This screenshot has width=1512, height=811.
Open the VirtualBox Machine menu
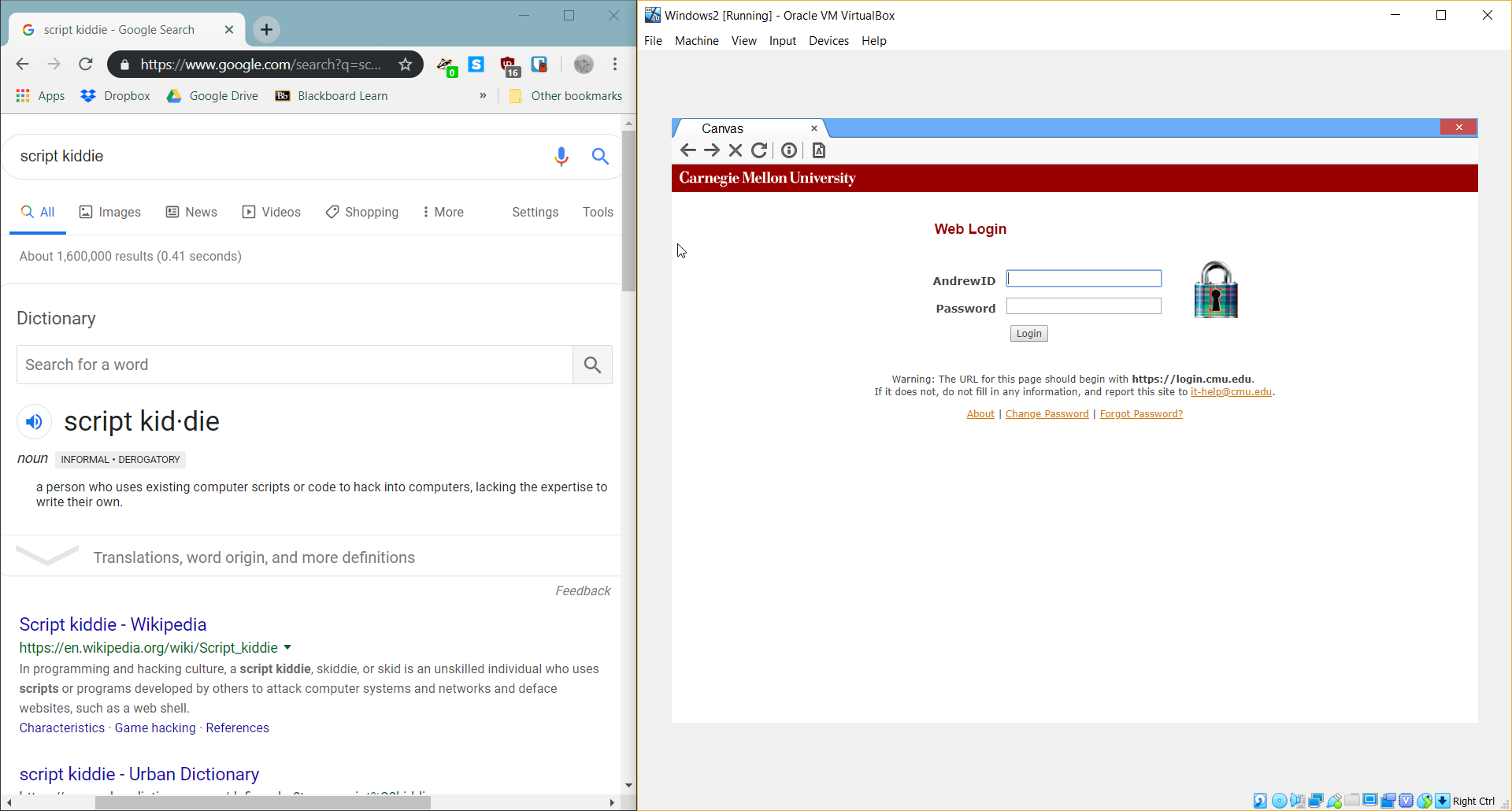pyautogui.click(x=696, y=41)
